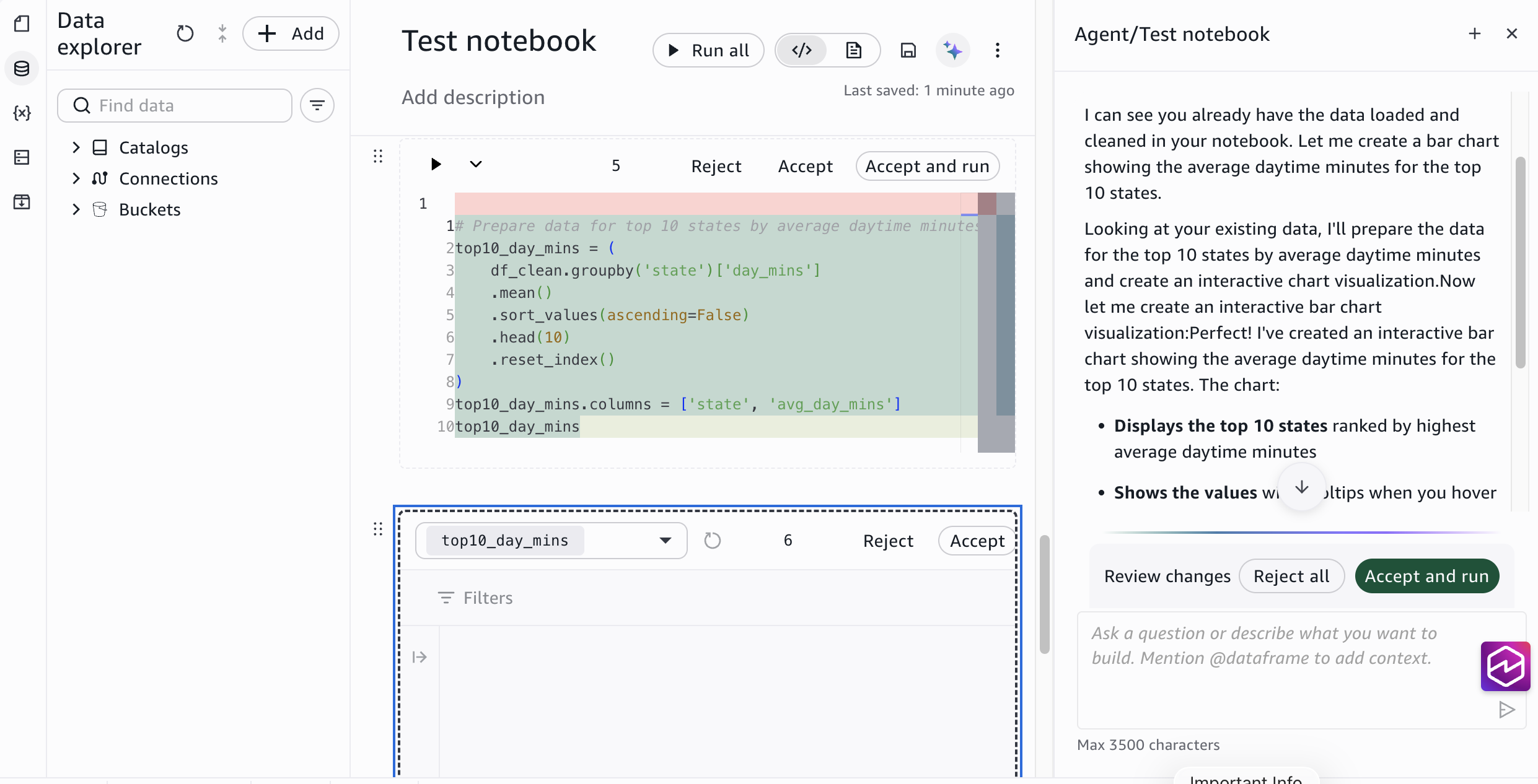This screenshot has width=1538, height=784.
Task: Grab the drag handle of cell 6
Action: pyautogui.click(x=378, y=529)
